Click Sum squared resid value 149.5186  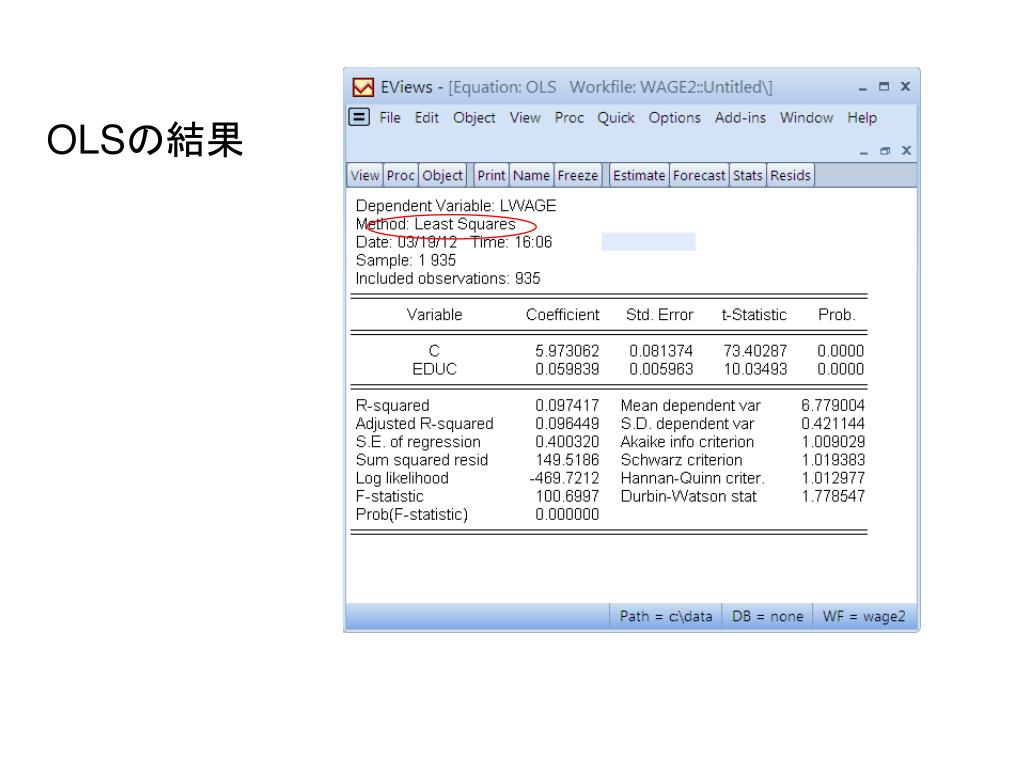click(x=567, y=460)
